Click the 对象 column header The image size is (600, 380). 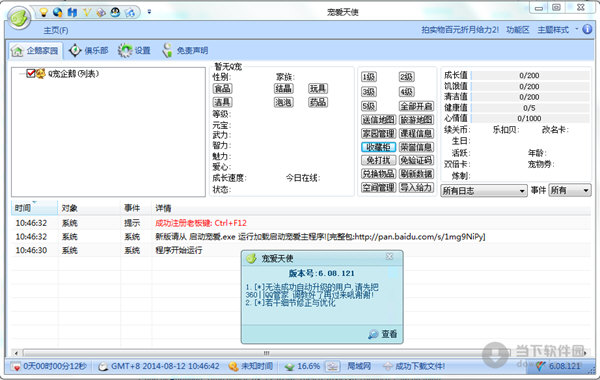click(x=89, y=208)
